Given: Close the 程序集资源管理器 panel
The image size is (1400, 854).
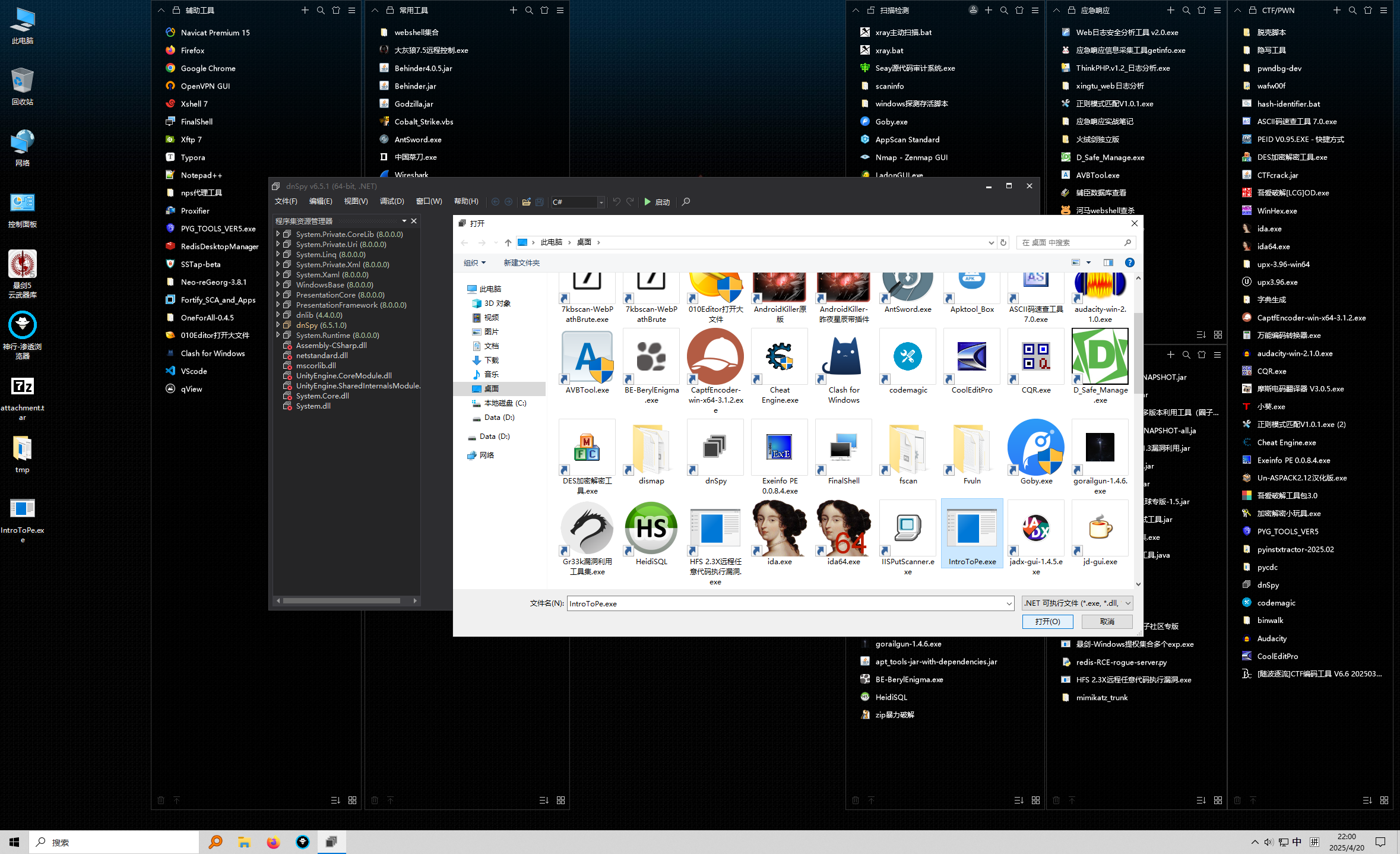Looking at the screenshot, I should 414,221.
